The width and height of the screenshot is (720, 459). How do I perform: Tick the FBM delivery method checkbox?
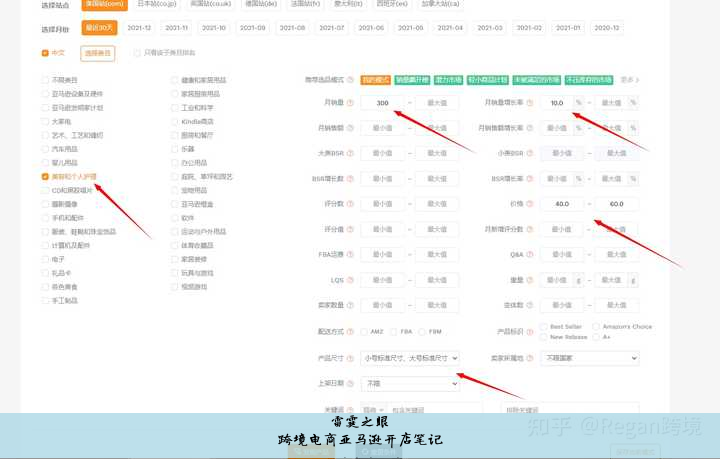(x=422, y=331)
